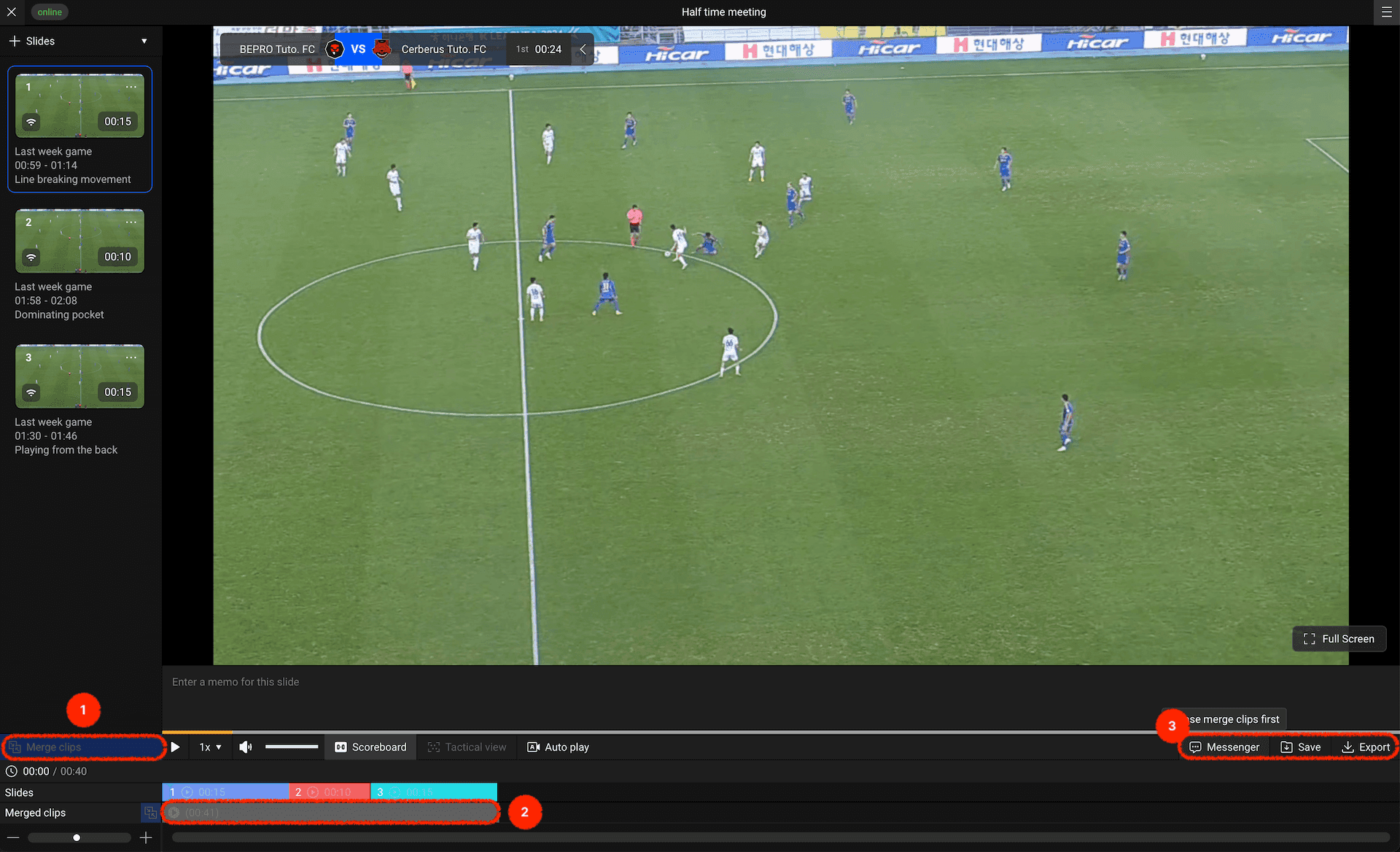Toggle Auto play option

pyautogui.click(x=558, y=747)
